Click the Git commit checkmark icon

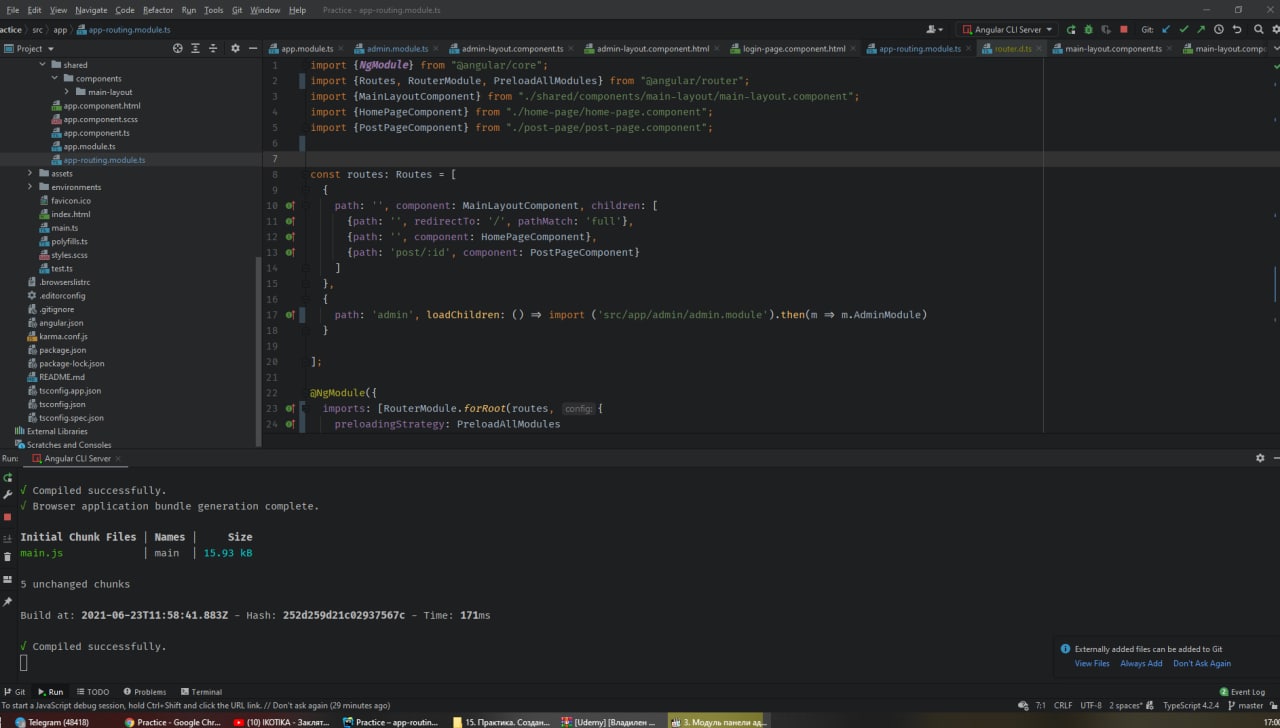1184,30
